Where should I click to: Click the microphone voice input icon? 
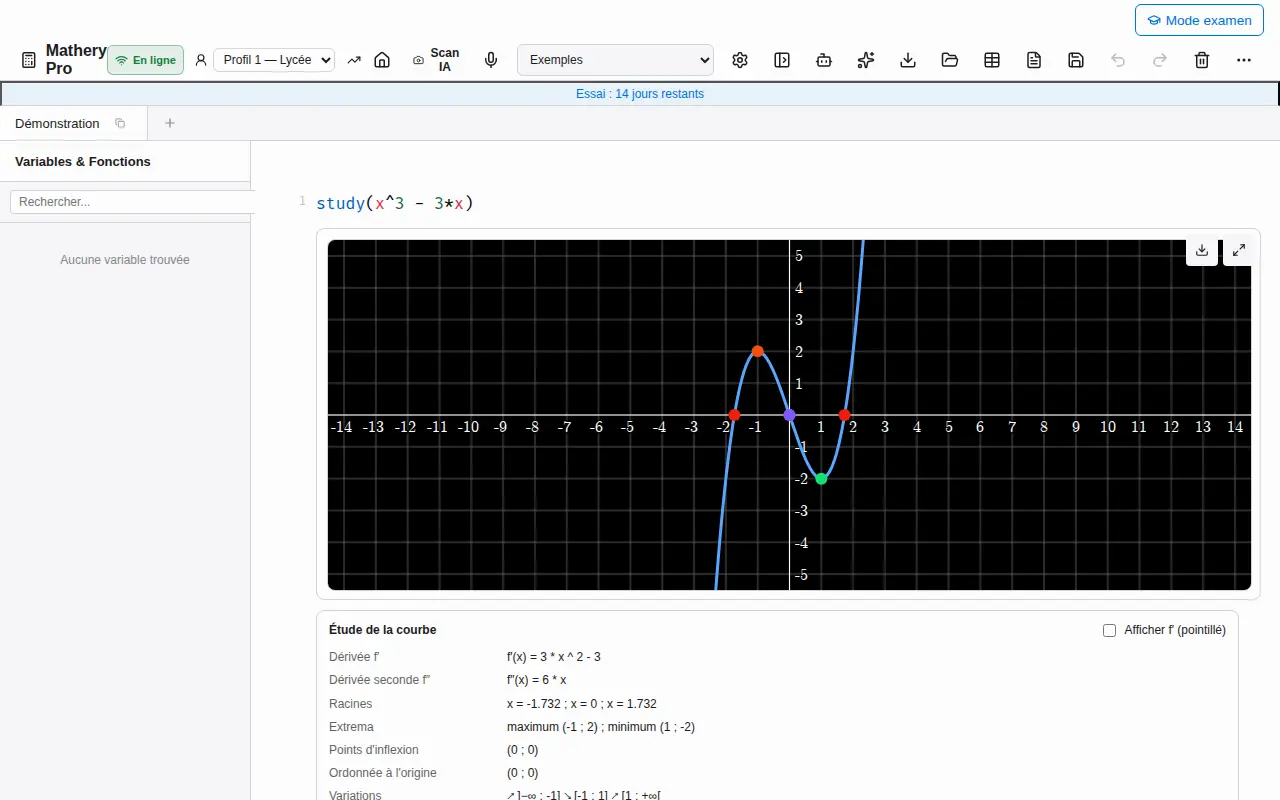491,60
